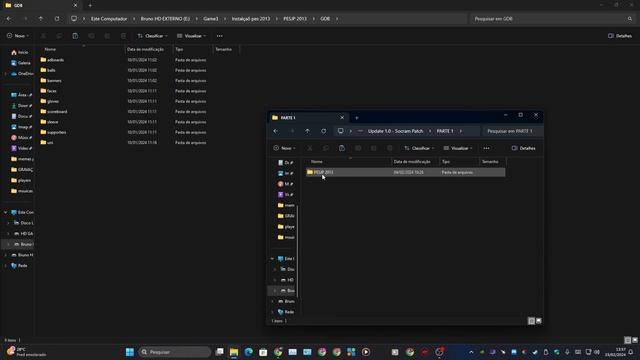This screenshot has width=640, height=360.
Task: Add a new tab in GDB window
Action: tap(90, 5)
